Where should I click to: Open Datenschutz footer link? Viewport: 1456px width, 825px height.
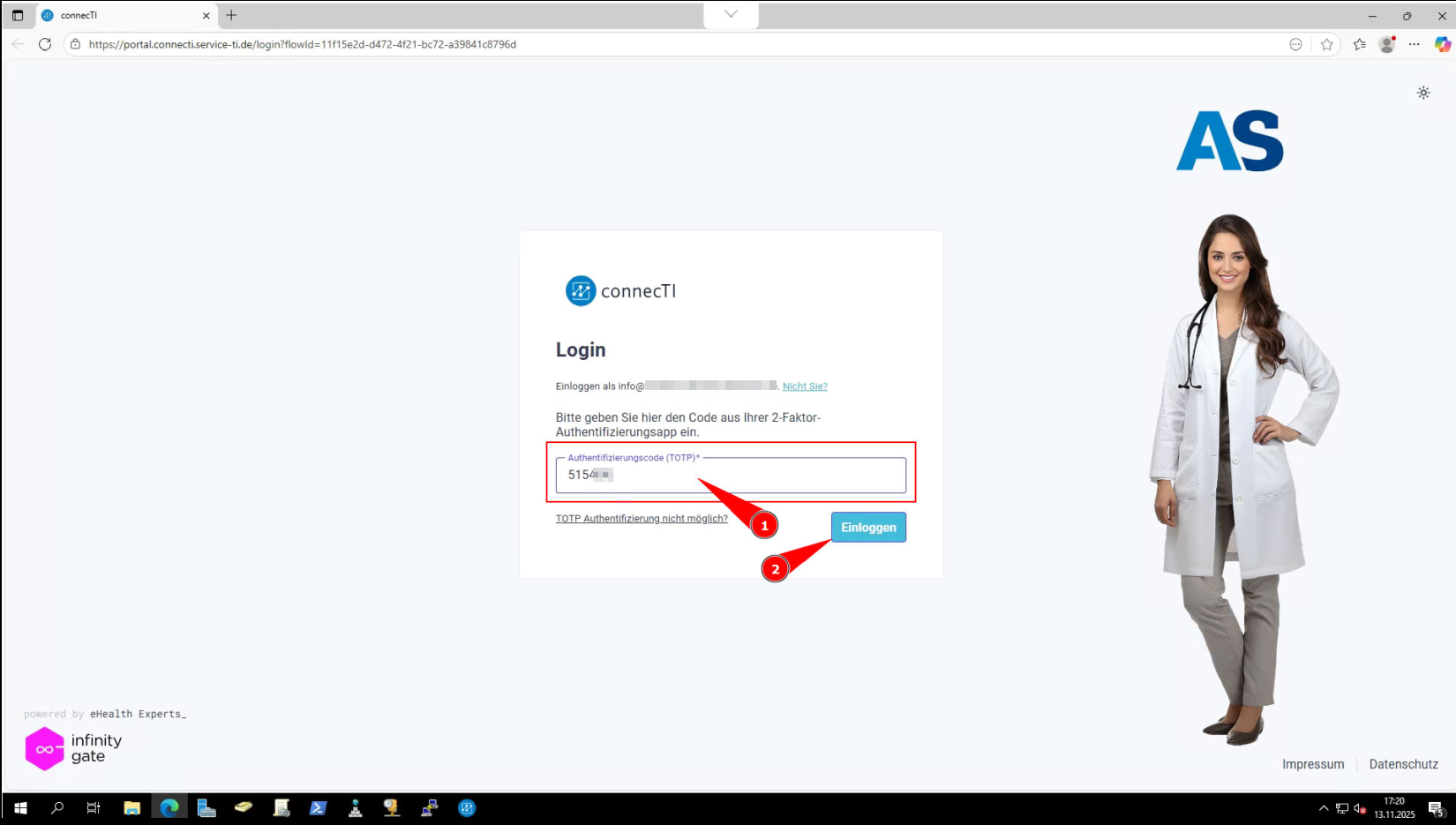point(1403,764)
